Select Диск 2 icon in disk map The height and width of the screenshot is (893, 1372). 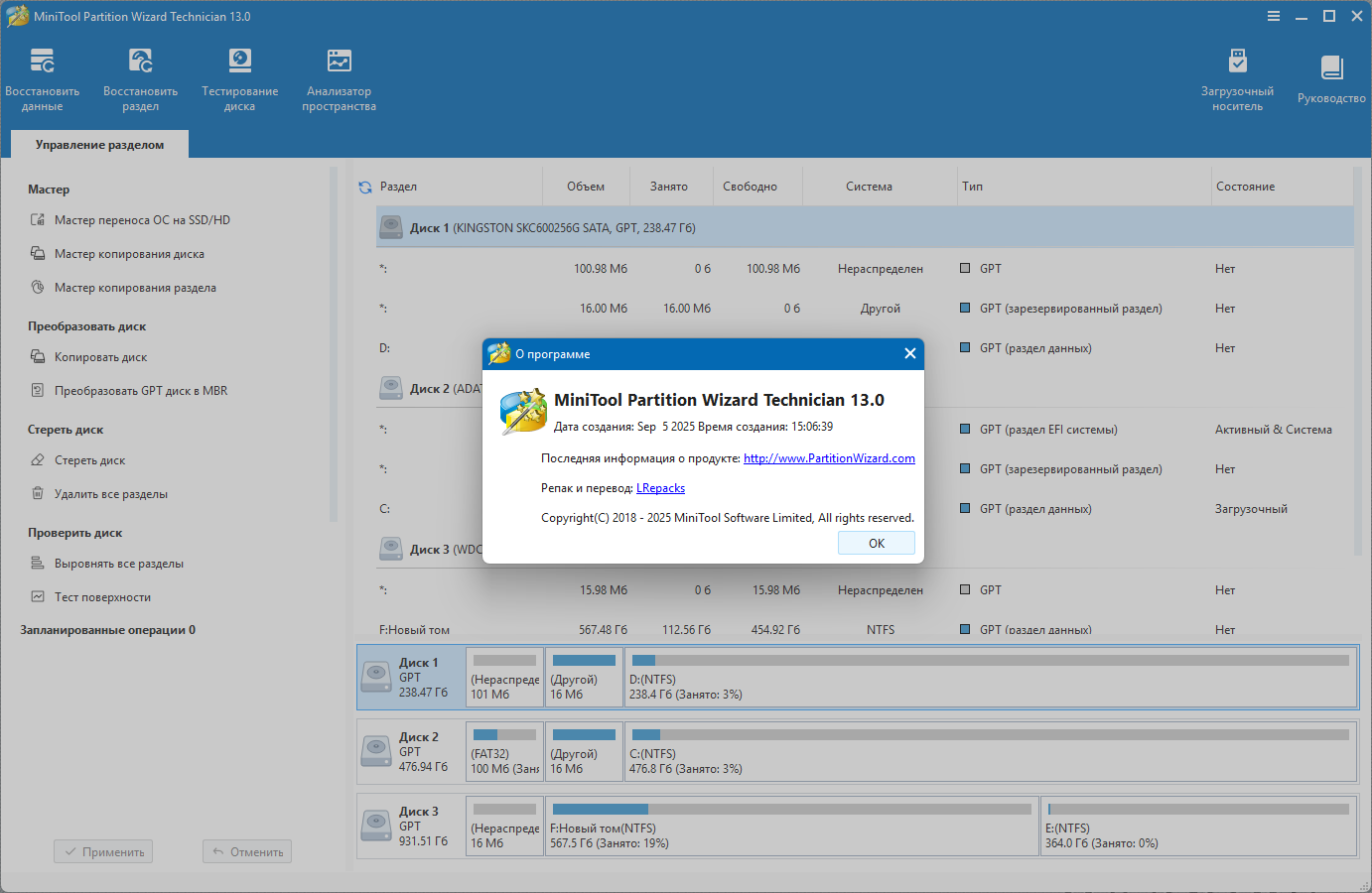tap(376, 751)
